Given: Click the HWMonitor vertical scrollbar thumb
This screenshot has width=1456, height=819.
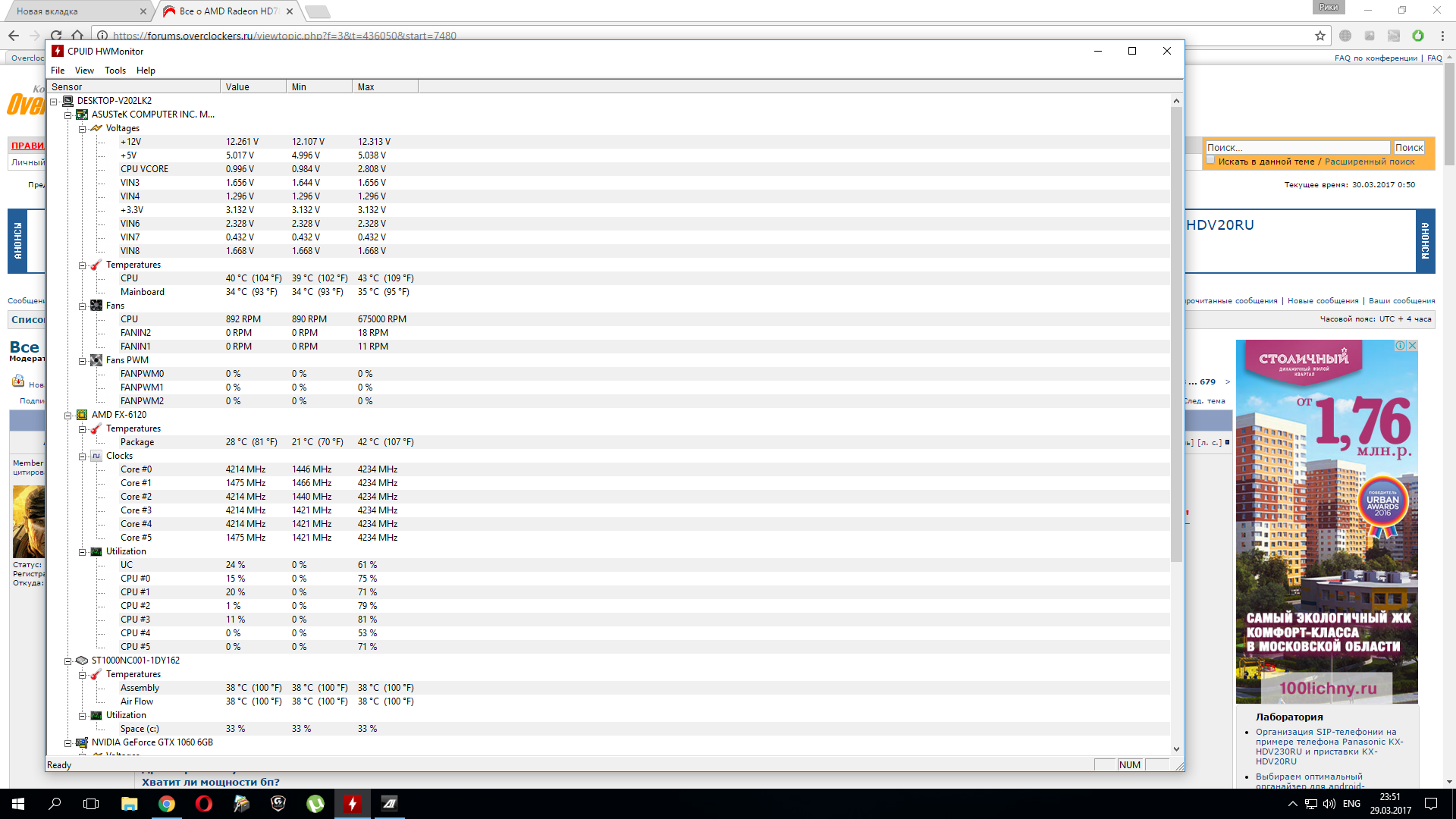Looking at the screenshot, I should coord(1176,334).
